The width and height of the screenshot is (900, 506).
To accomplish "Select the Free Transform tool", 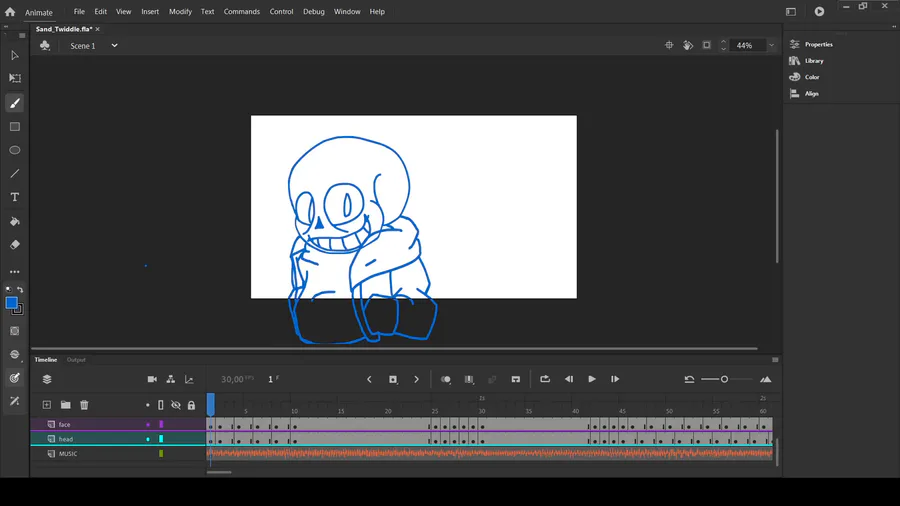I will (x=15, y=78).
